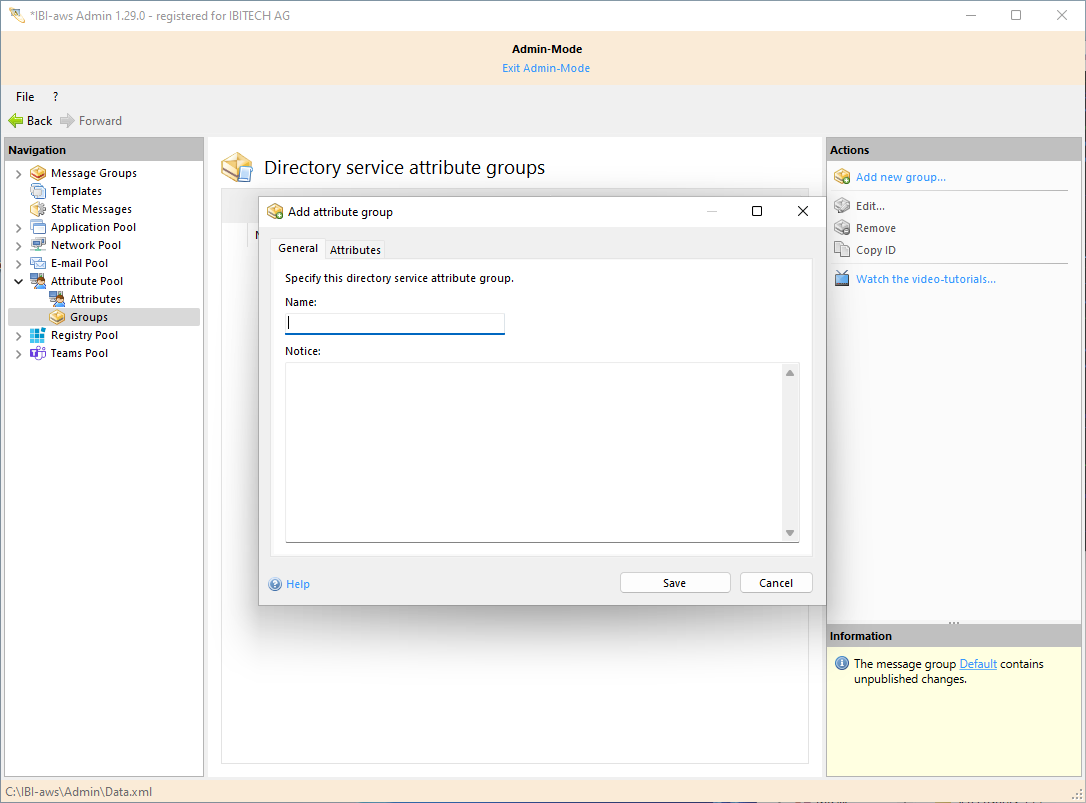Click the Exit Admin-Mode link
The image size is (1086, 803).
(x=545, y=68)
